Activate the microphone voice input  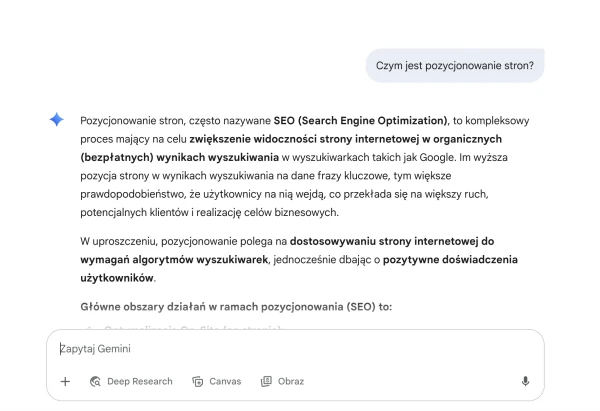point(525,381)
